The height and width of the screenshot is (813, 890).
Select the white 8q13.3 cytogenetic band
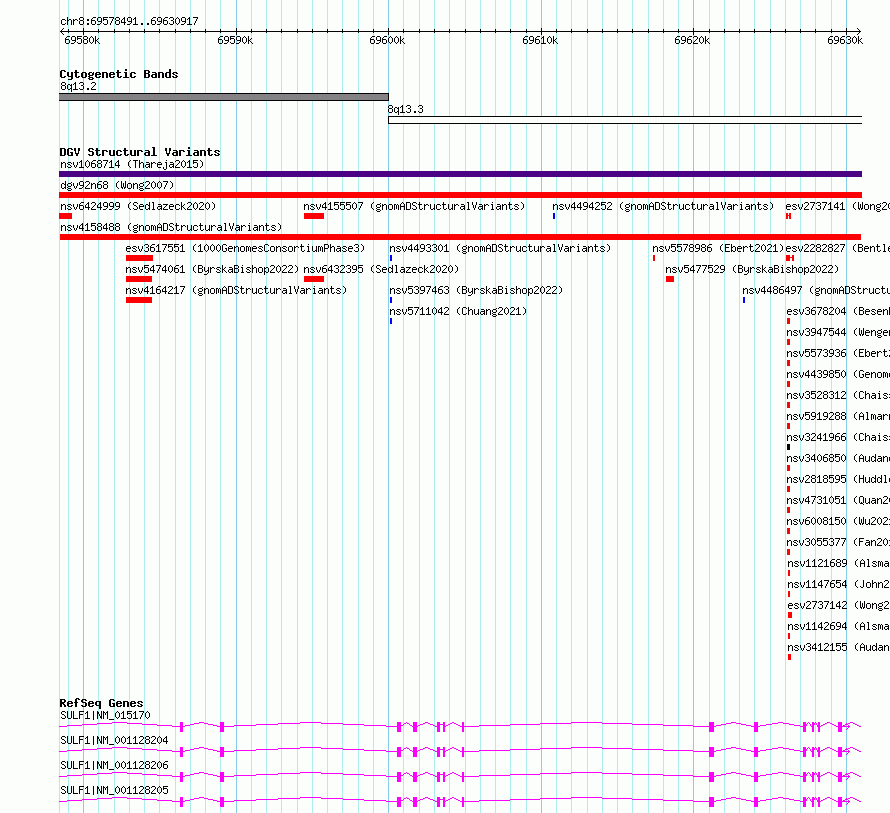click(625, 120)
